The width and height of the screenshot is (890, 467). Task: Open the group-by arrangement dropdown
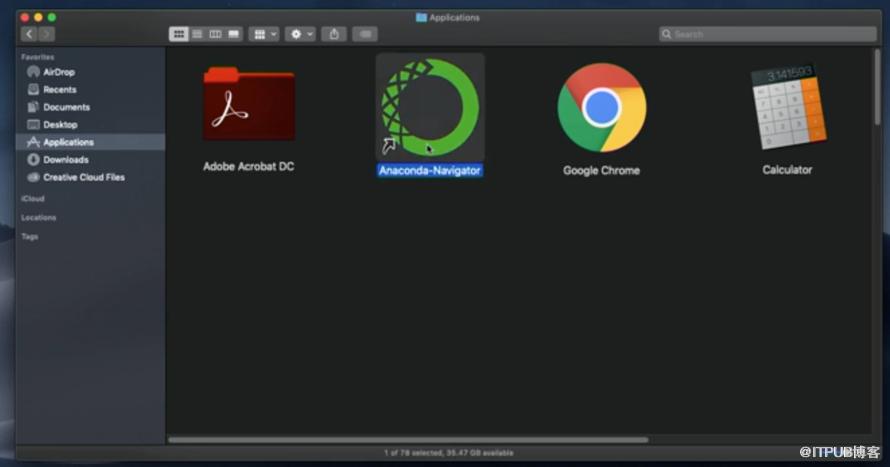[264, 34]
